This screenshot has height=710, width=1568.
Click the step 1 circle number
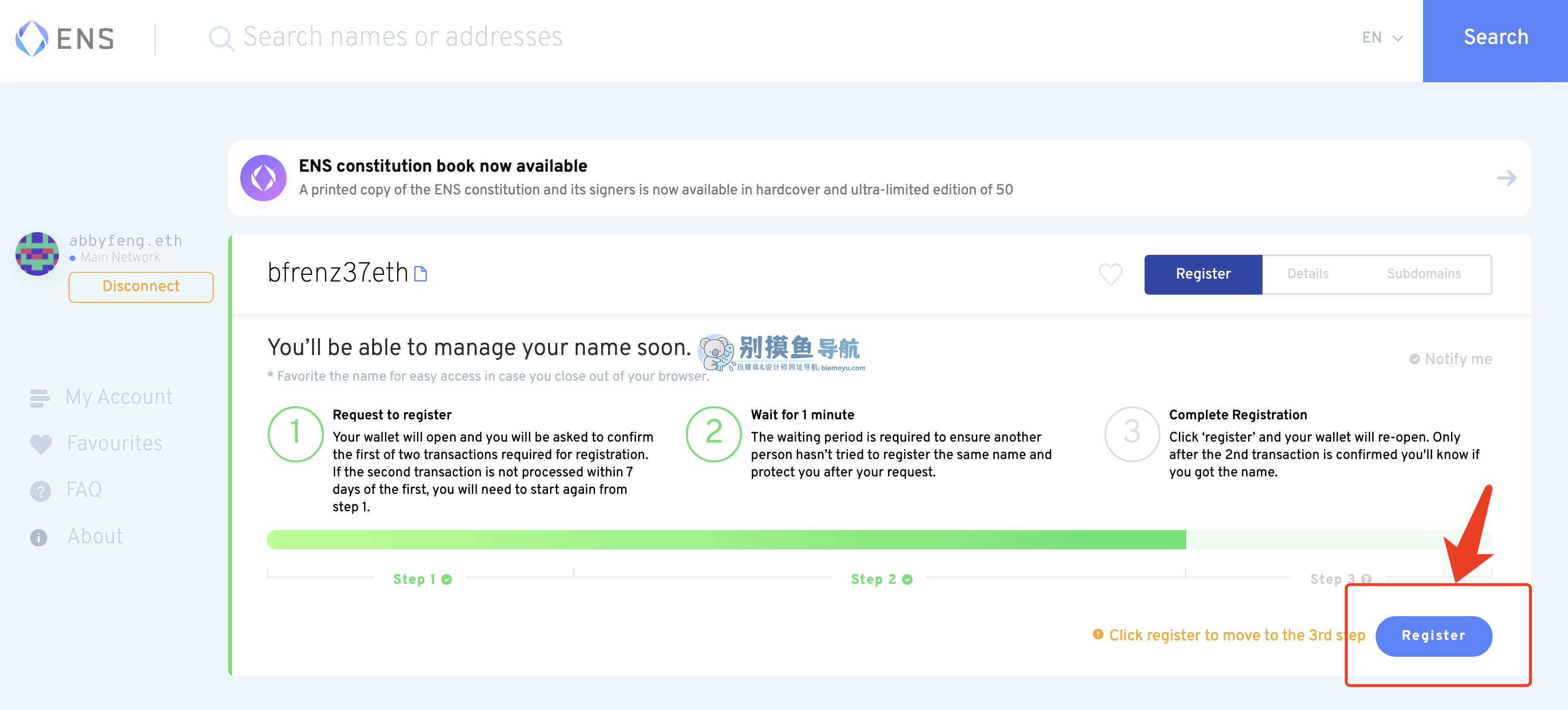tap(295, 434)
